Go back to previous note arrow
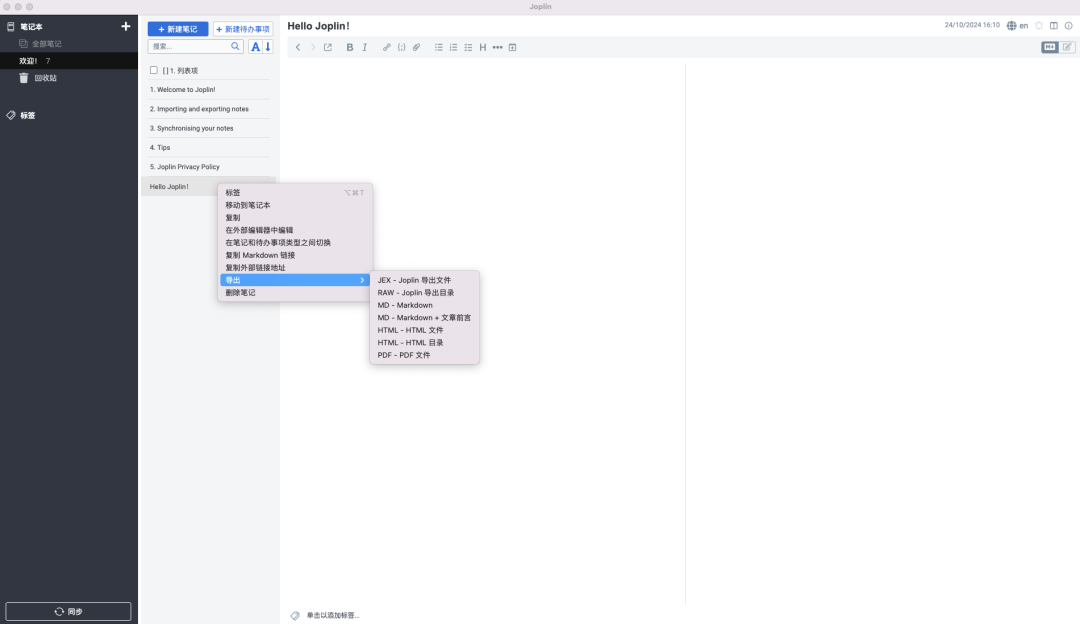Screen dimensions: 1080x624 298,48
